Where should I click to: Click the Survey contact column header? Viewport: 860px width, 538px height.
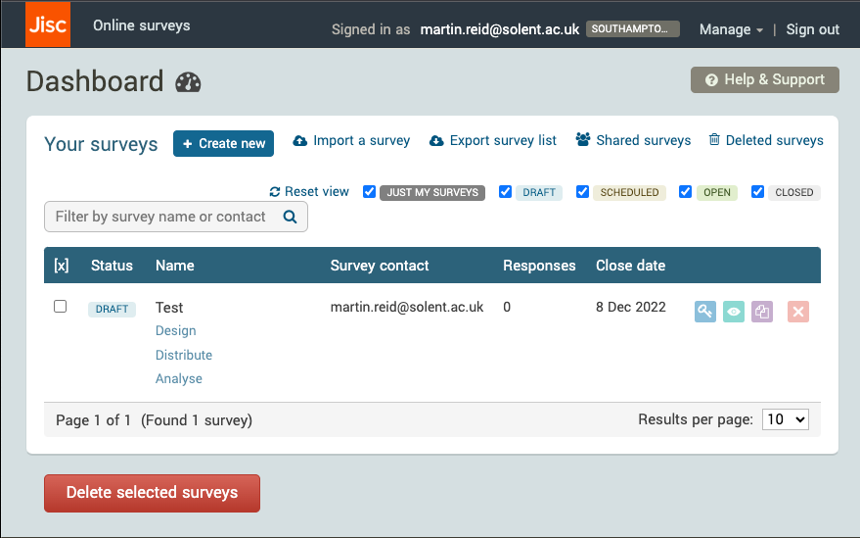380,265
